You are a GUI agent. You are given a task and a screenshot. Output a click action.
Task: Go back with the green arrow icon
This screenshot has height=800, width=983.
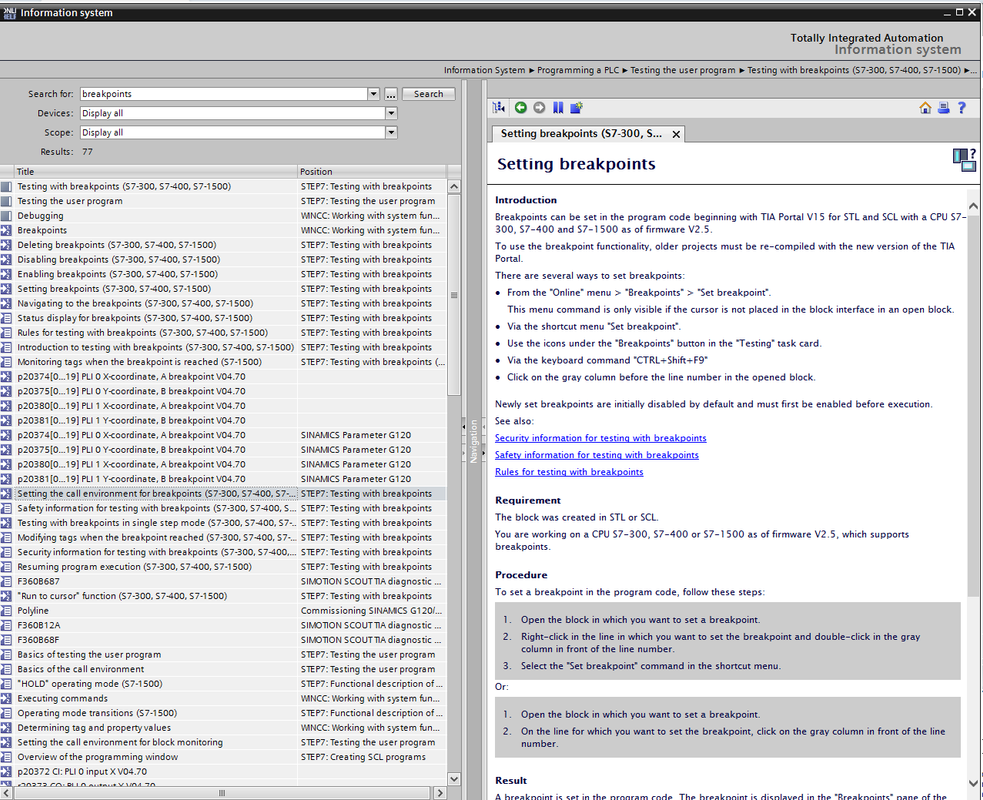[520, 108]
